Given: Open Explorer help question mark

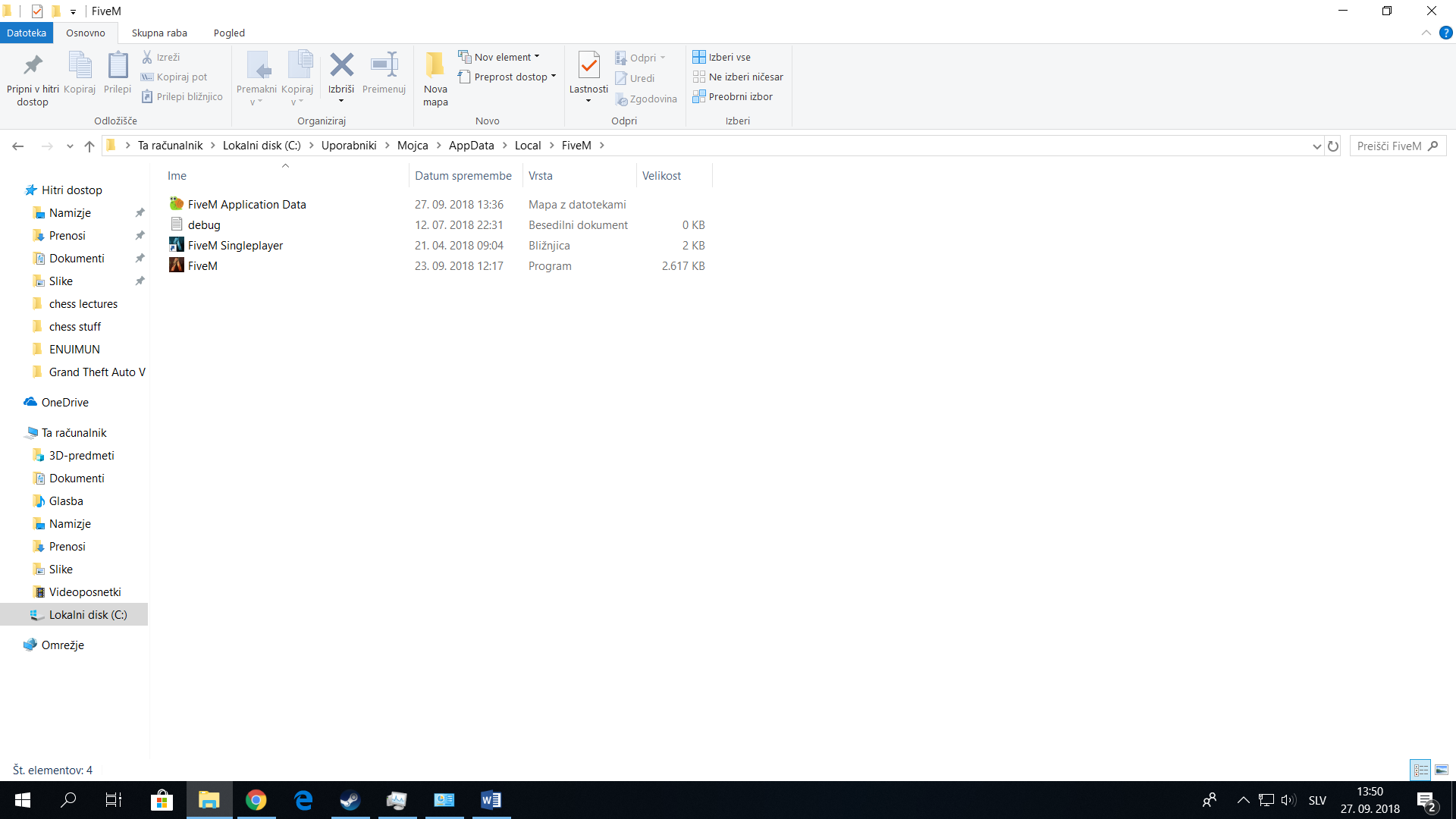Looking at the screenshot, I should click(1446, 33).
